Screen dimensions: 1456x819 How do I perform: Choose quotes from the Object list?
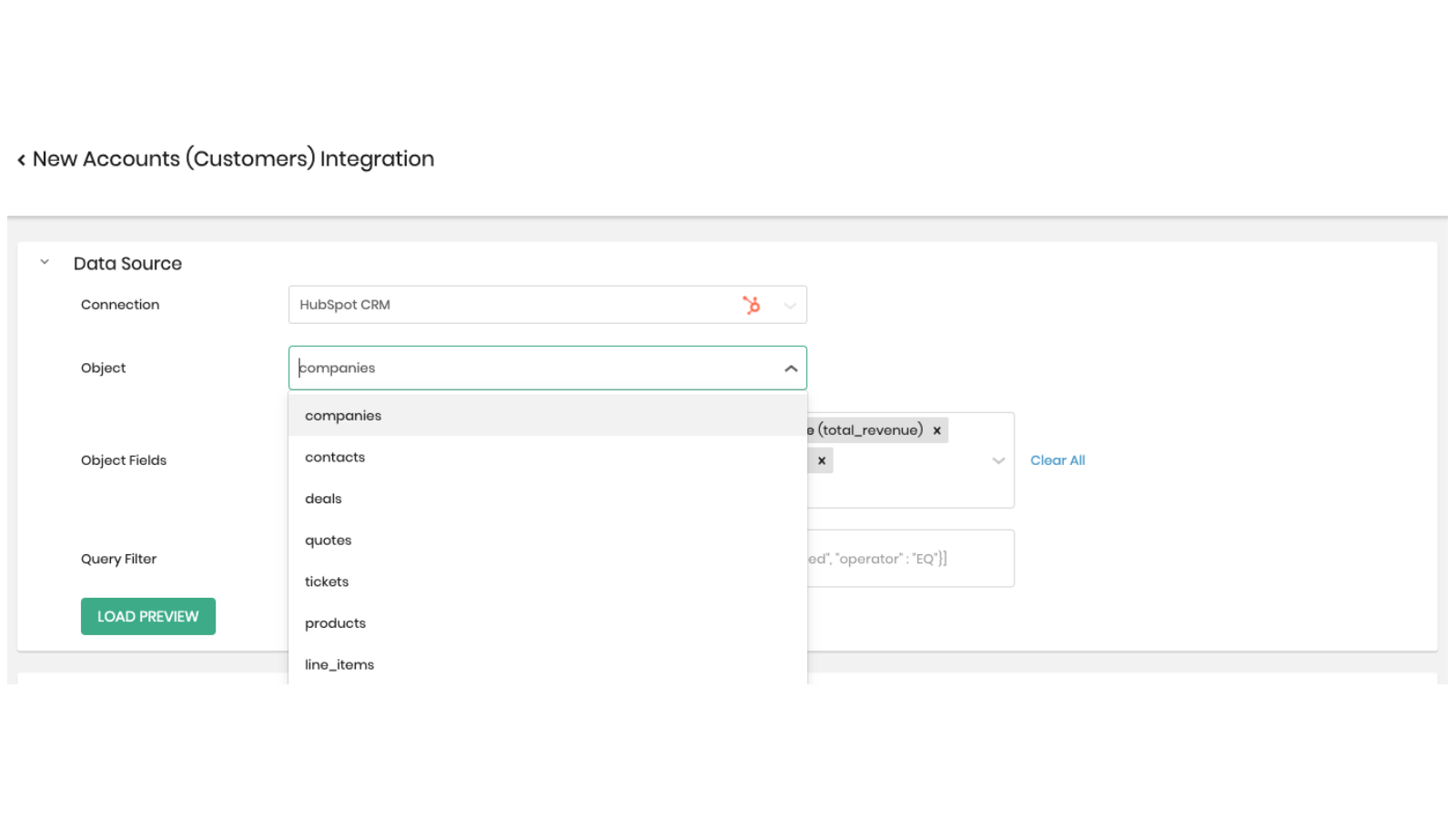(x=328, y=541)
